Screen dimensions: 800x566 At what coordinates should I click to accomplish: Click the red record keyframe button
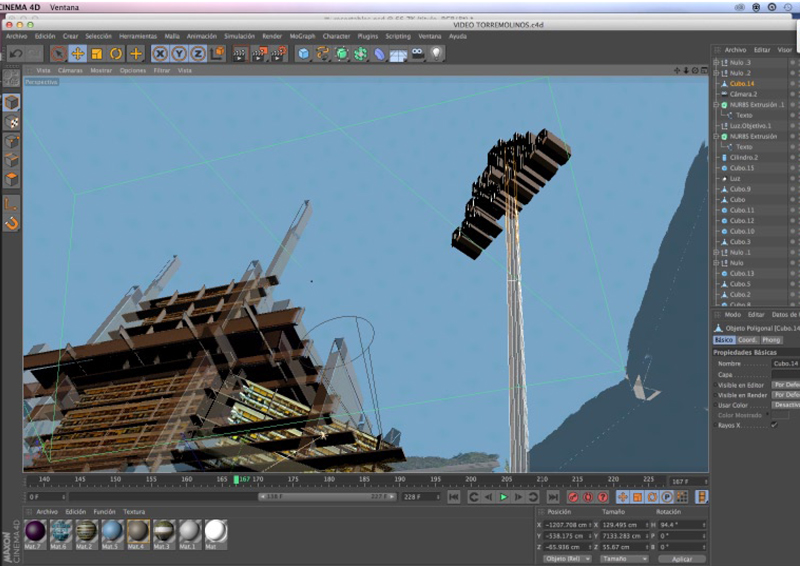pos(574,497)
